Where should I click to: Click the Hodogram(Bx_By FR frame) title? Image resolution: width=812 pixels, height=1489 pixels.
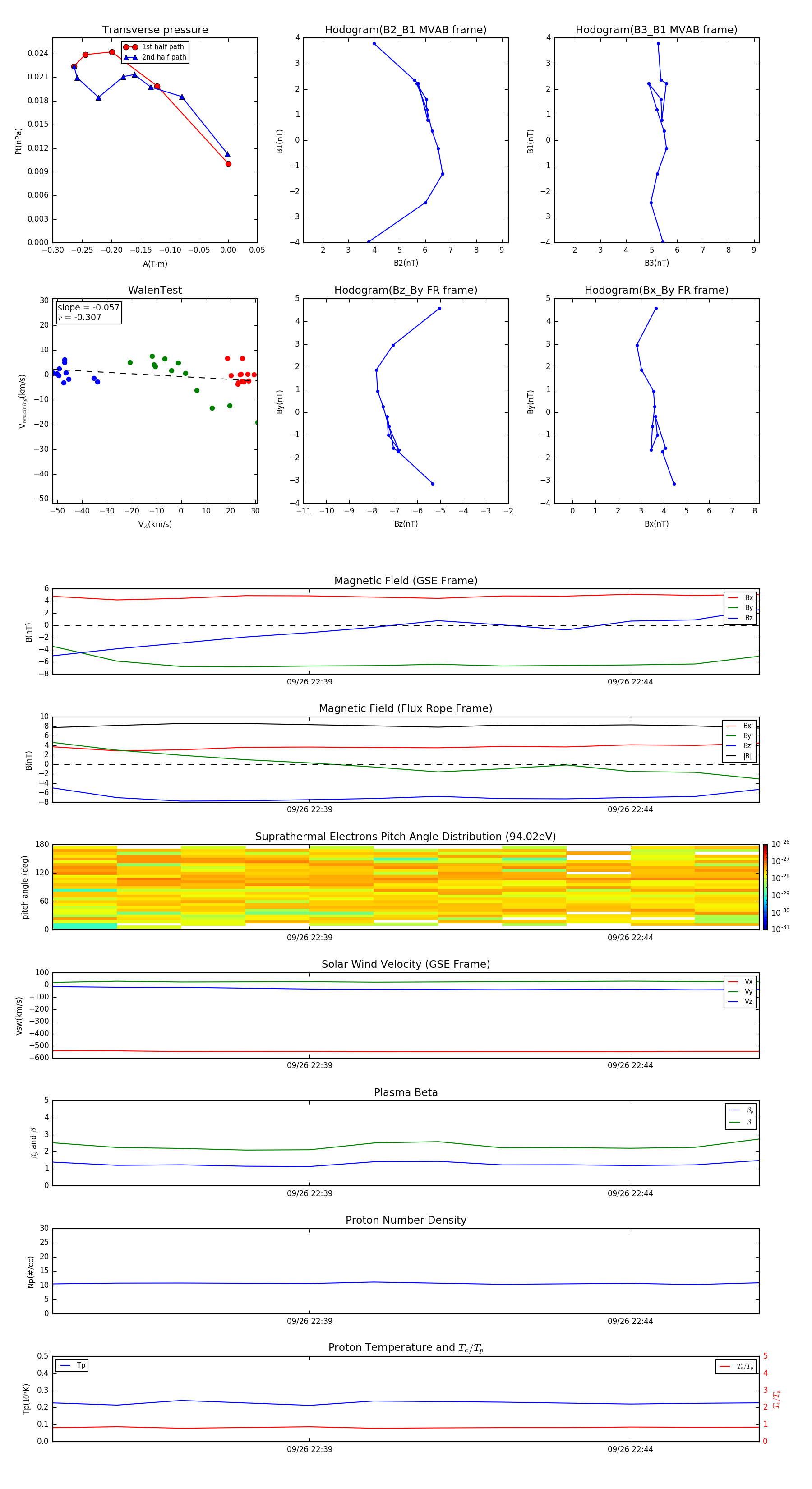click(x=656, y=290)
